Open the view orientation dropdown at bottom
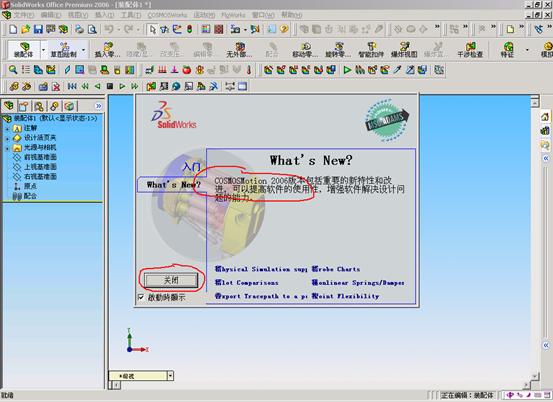The height and width of the screenshot is (402, 553). tap(170, 376)
